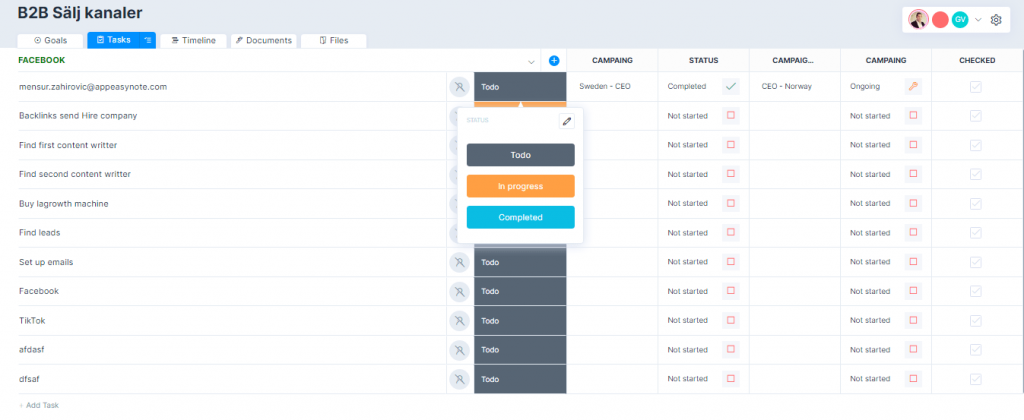This screenshot has width=1024, height=420.
Task: Tick red status box for the Facebook row
Action: 731,291
